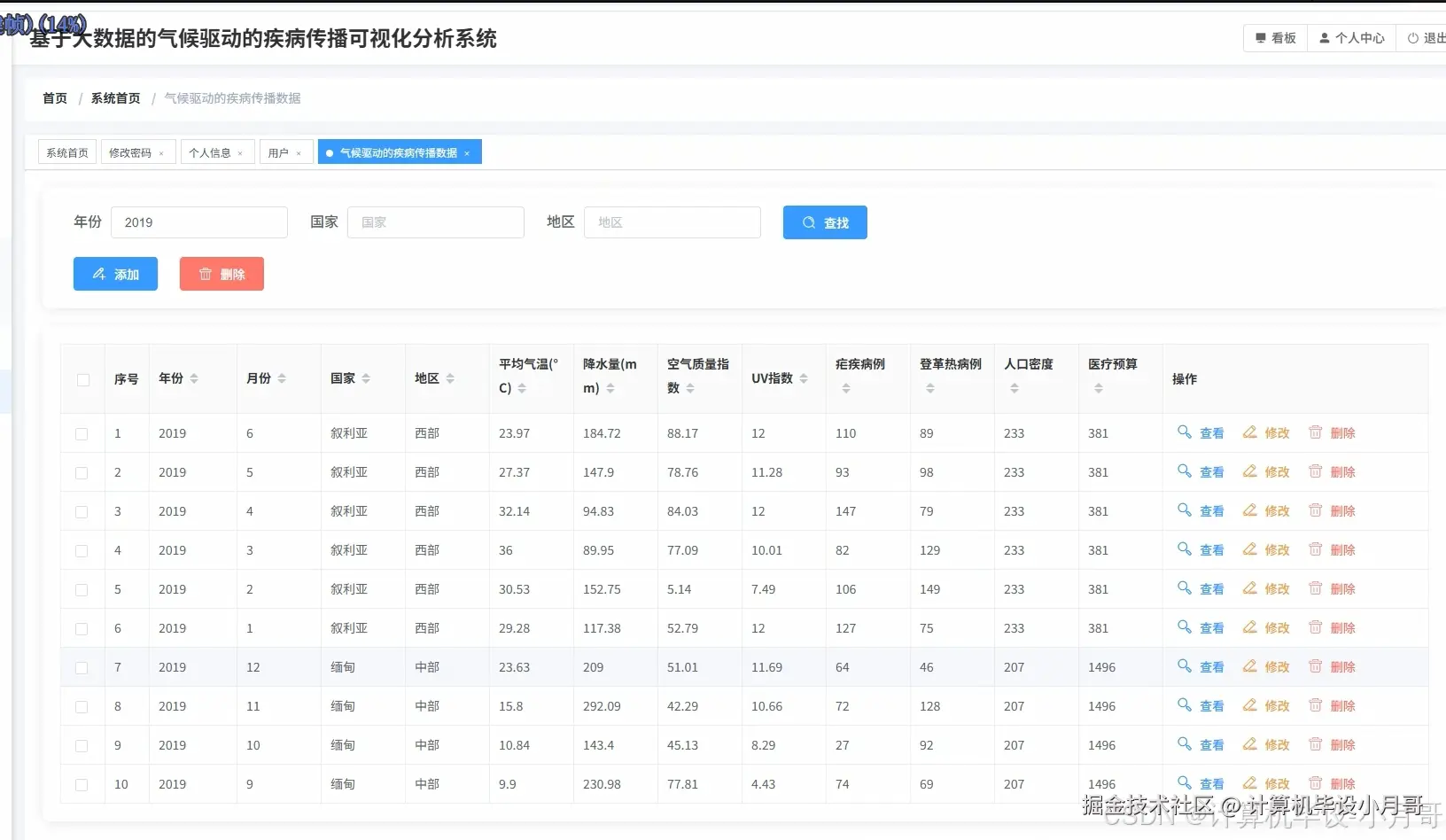Close the 个人信息 tab with its x
The width and height of the screenshot is (1446, 840).
click(241, 152)
